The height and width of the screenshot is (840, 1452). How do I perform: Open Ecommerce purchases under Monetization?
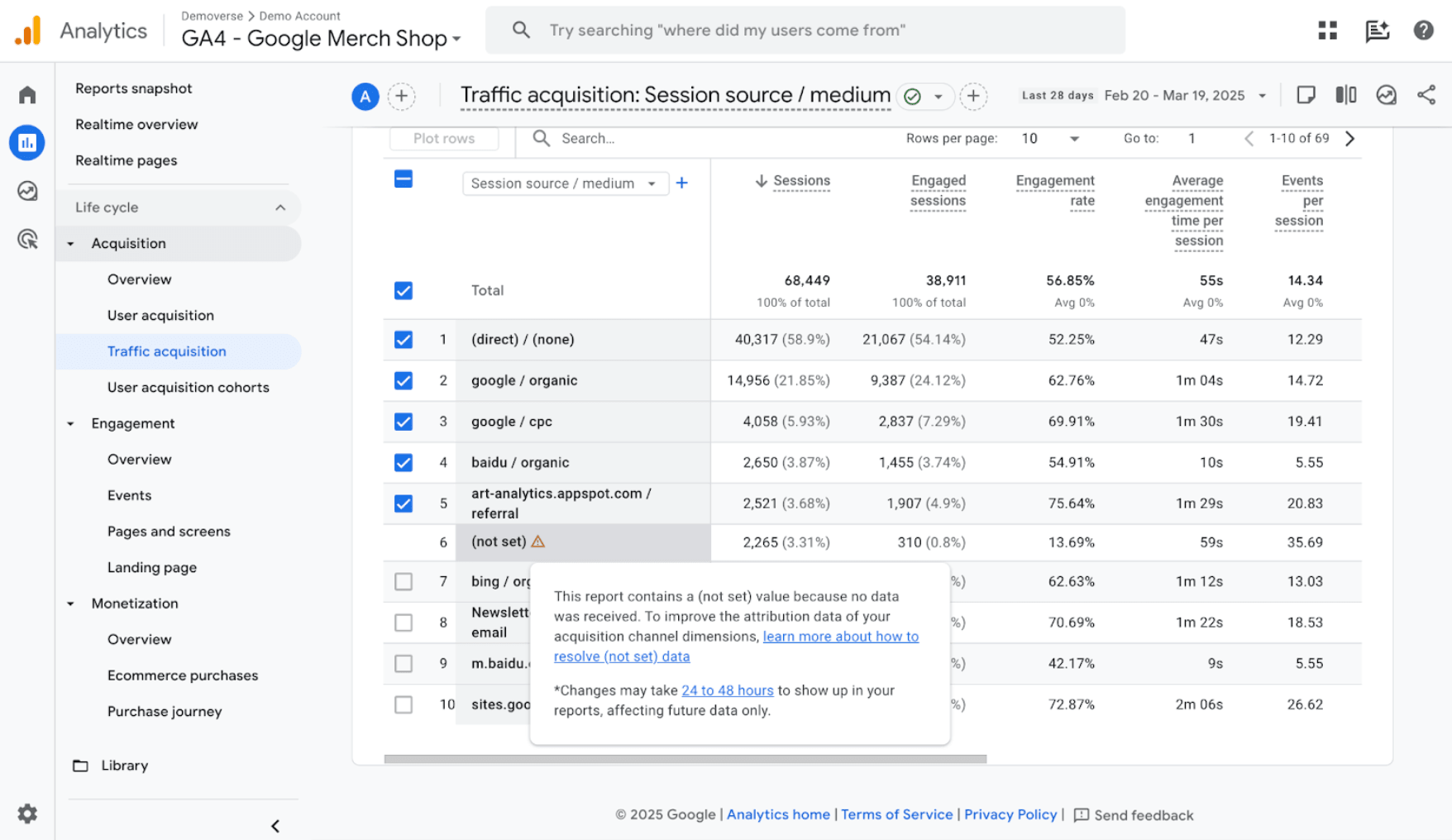182,675
